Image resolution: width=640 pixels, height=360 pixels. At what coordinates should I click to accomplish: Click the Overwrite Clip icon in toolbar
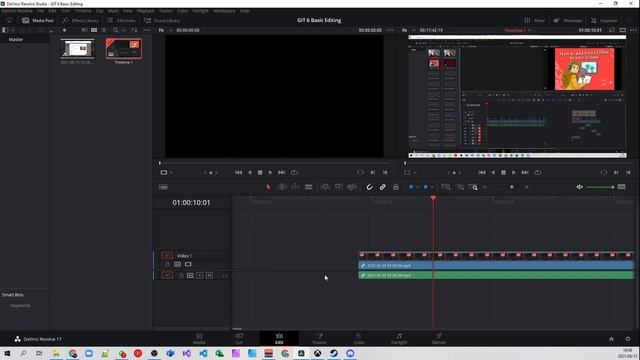338,187
